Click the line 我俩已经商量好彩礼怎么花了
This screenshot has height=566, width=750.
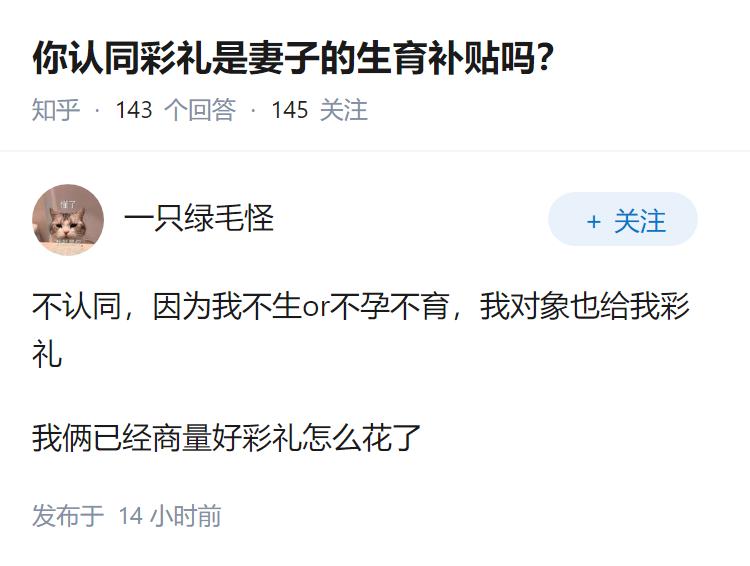[226, 437]
